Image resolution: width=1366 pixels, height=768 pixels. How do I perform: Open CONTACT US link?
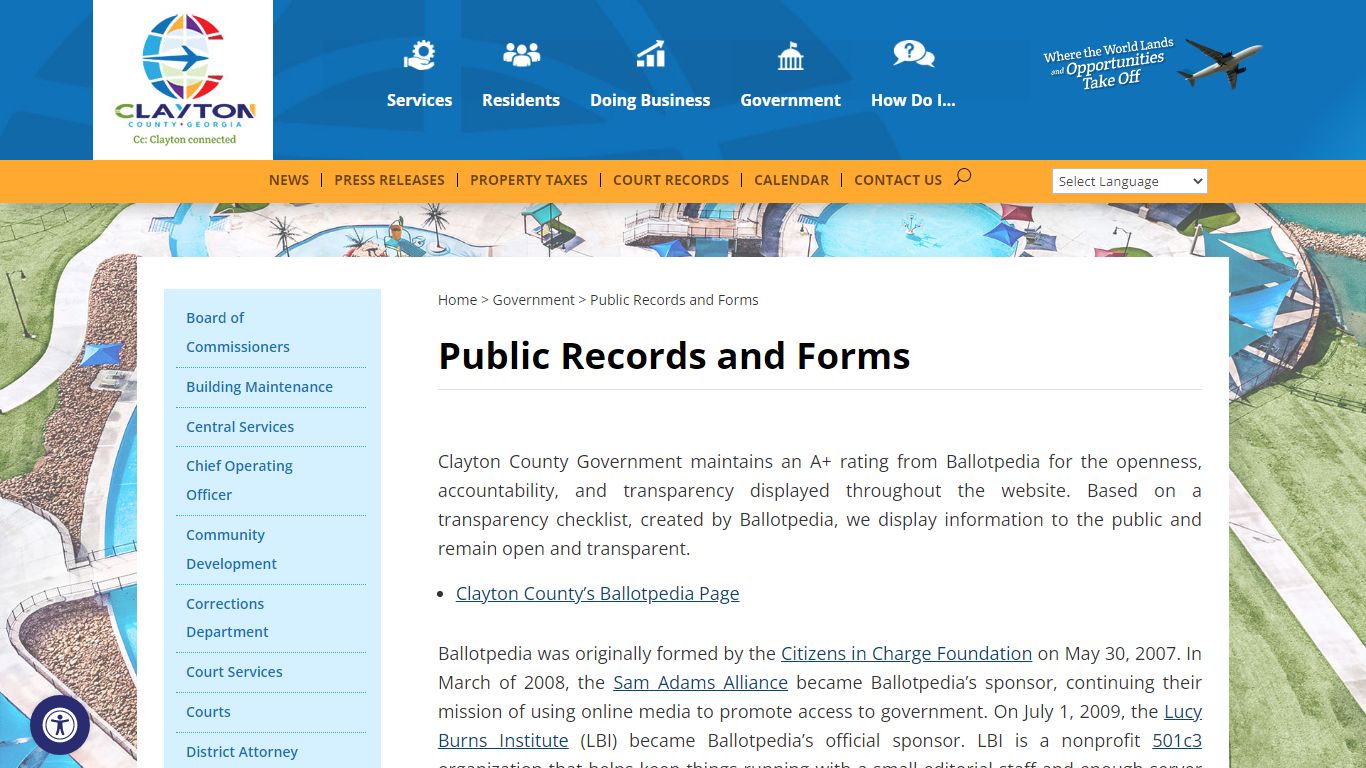coord(898,180)
